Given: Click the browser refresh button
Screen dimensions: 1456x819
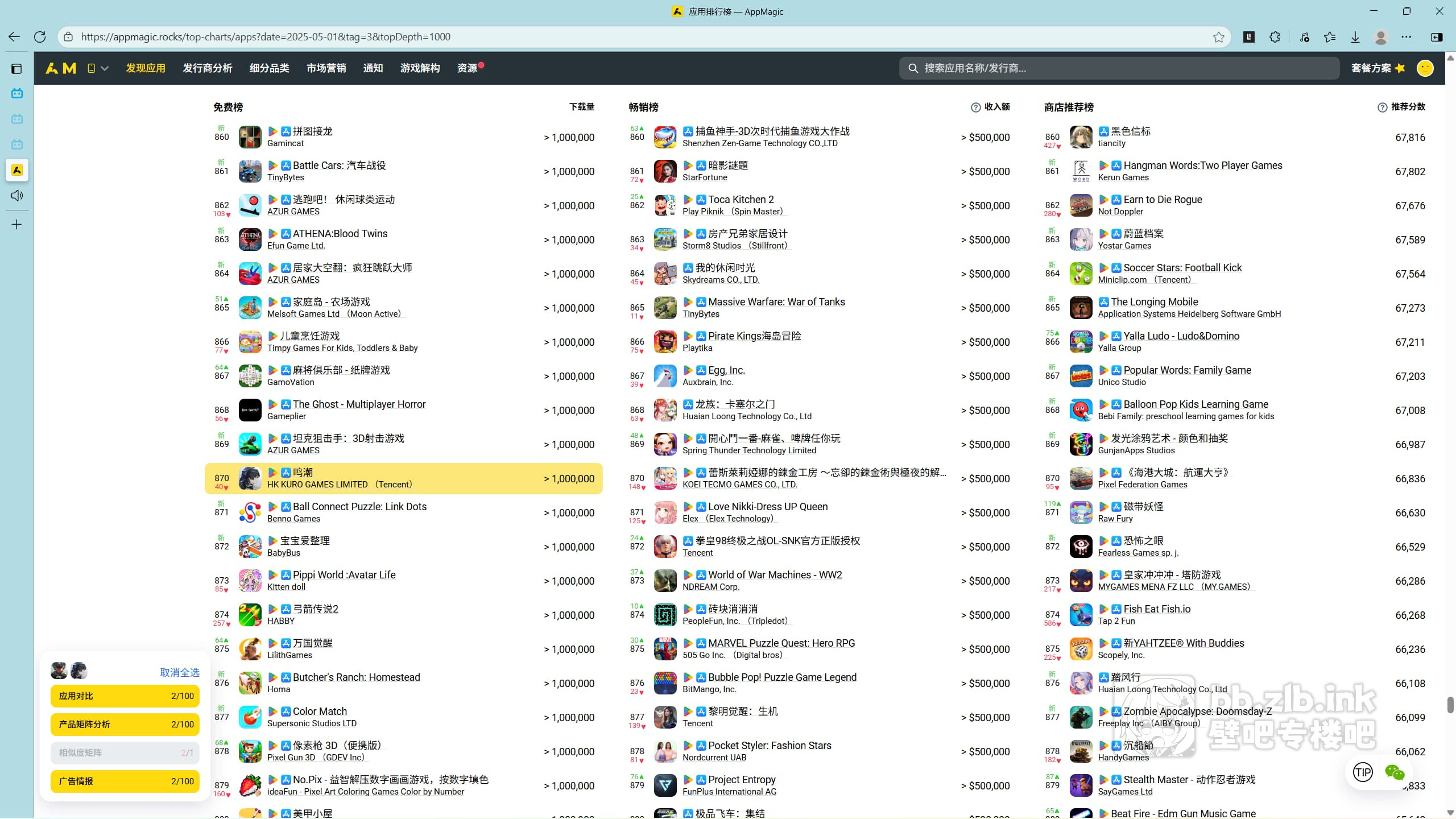Looking at the screenshot, I should click(40, 37).
